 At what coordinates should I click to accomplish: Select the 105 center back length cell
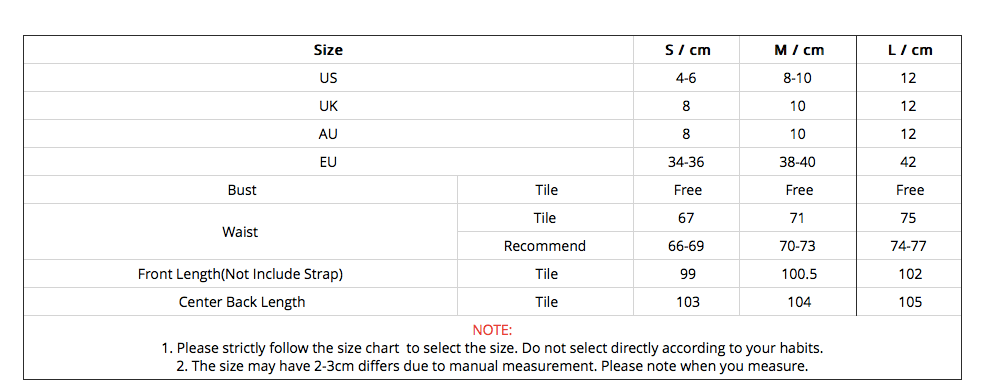coord(910,302)
